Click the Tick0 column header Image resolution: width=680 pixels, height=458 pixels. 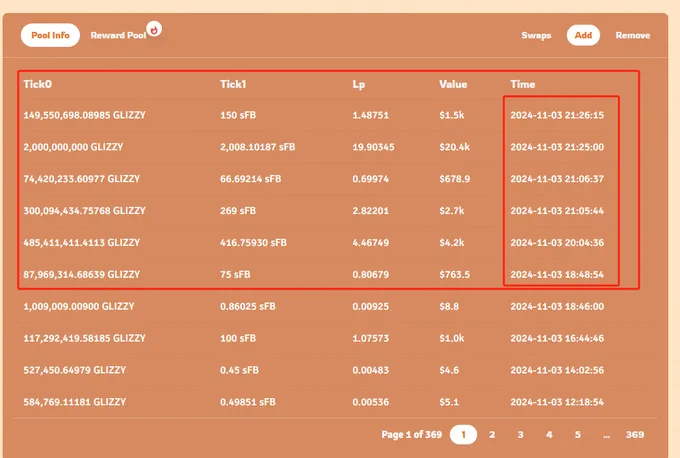[x=38, y=84]
